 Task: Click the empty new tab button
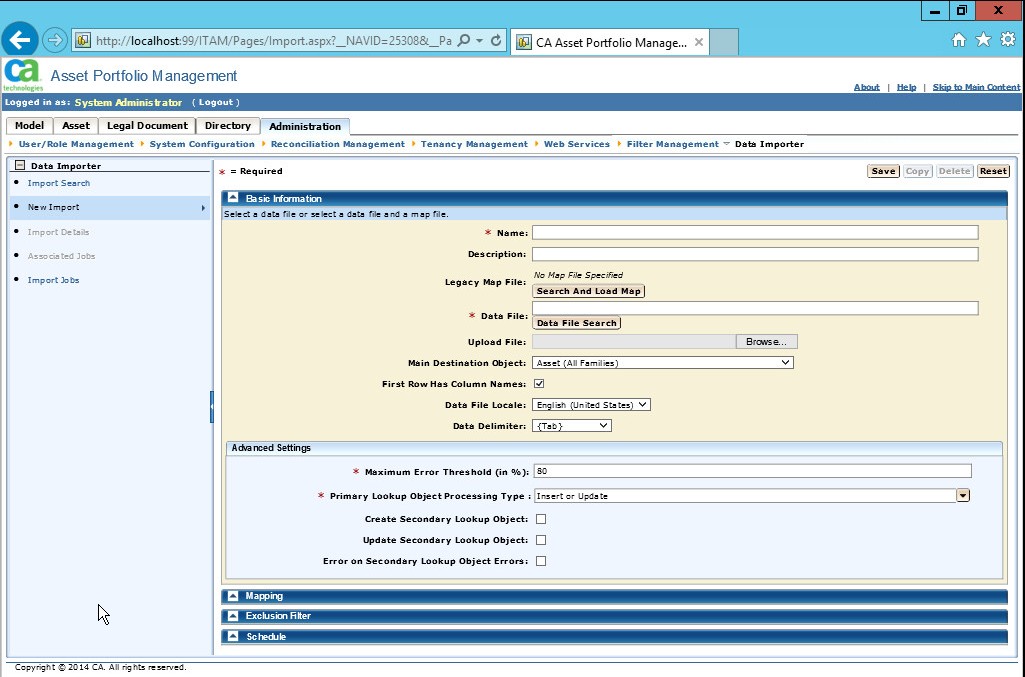[x=724, y=42]
